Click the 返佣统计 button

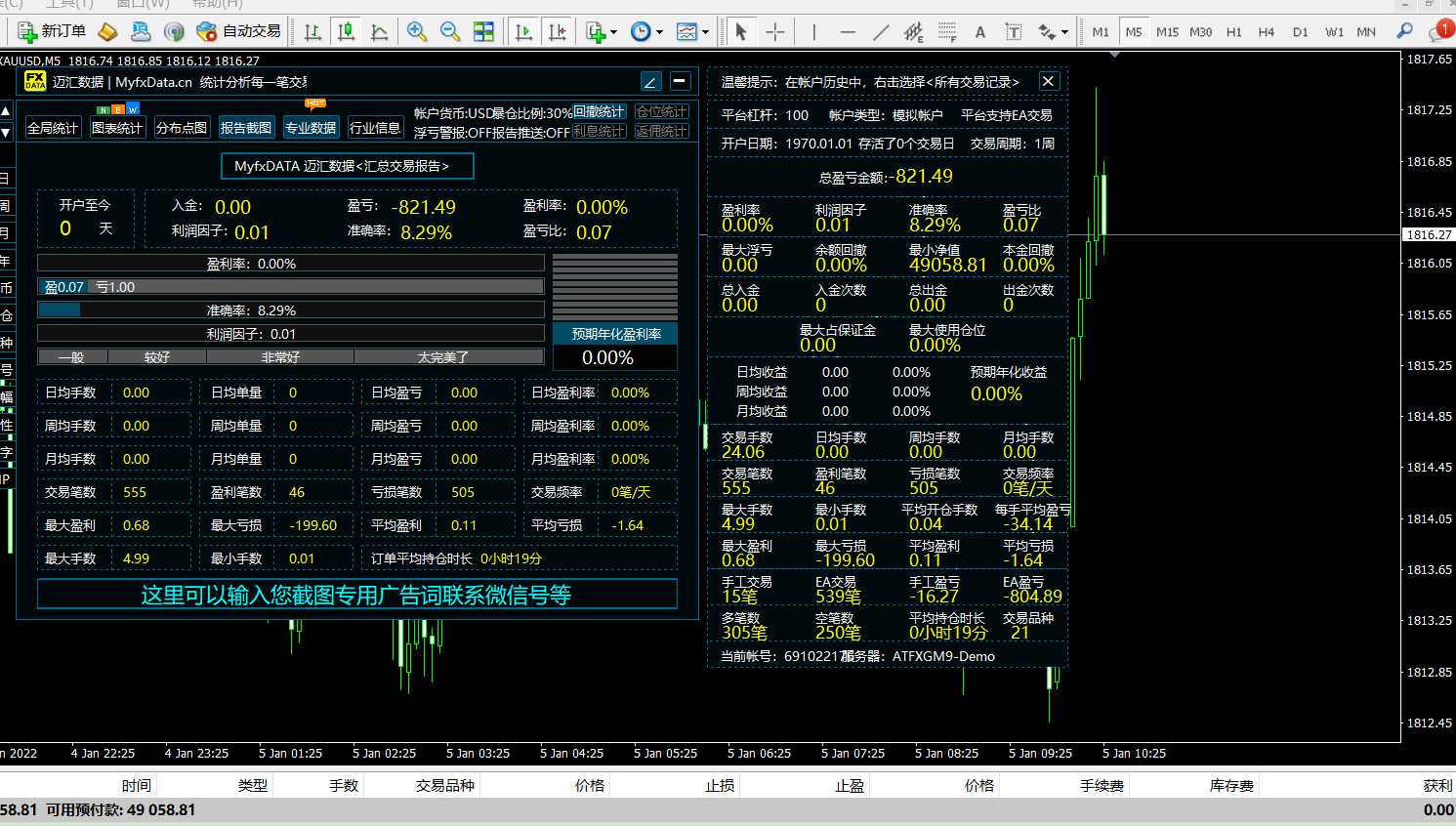(x=662, y=131)
